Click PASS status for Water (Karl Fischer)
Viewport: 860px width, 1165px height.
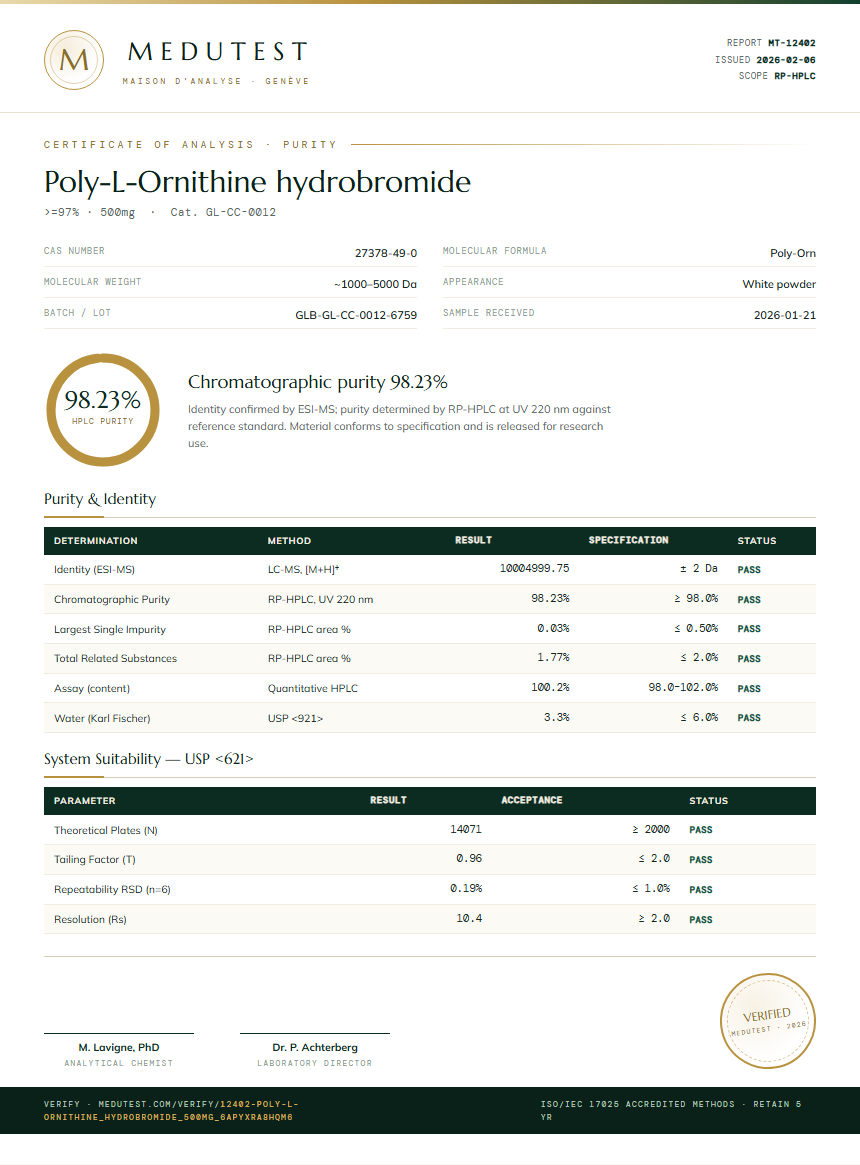(x=749, y=718)
